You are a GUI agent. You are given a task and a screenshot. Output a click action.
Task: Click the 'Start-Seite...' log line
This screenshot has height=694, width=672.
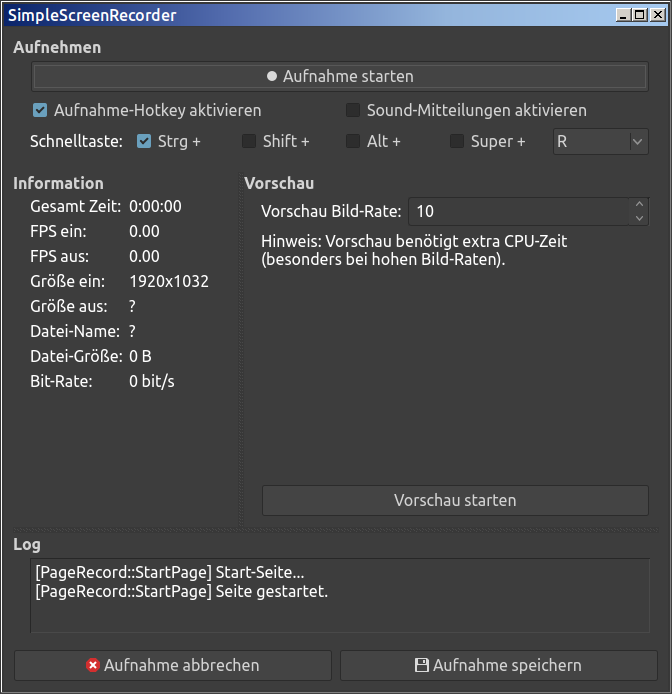coord(170,573)
